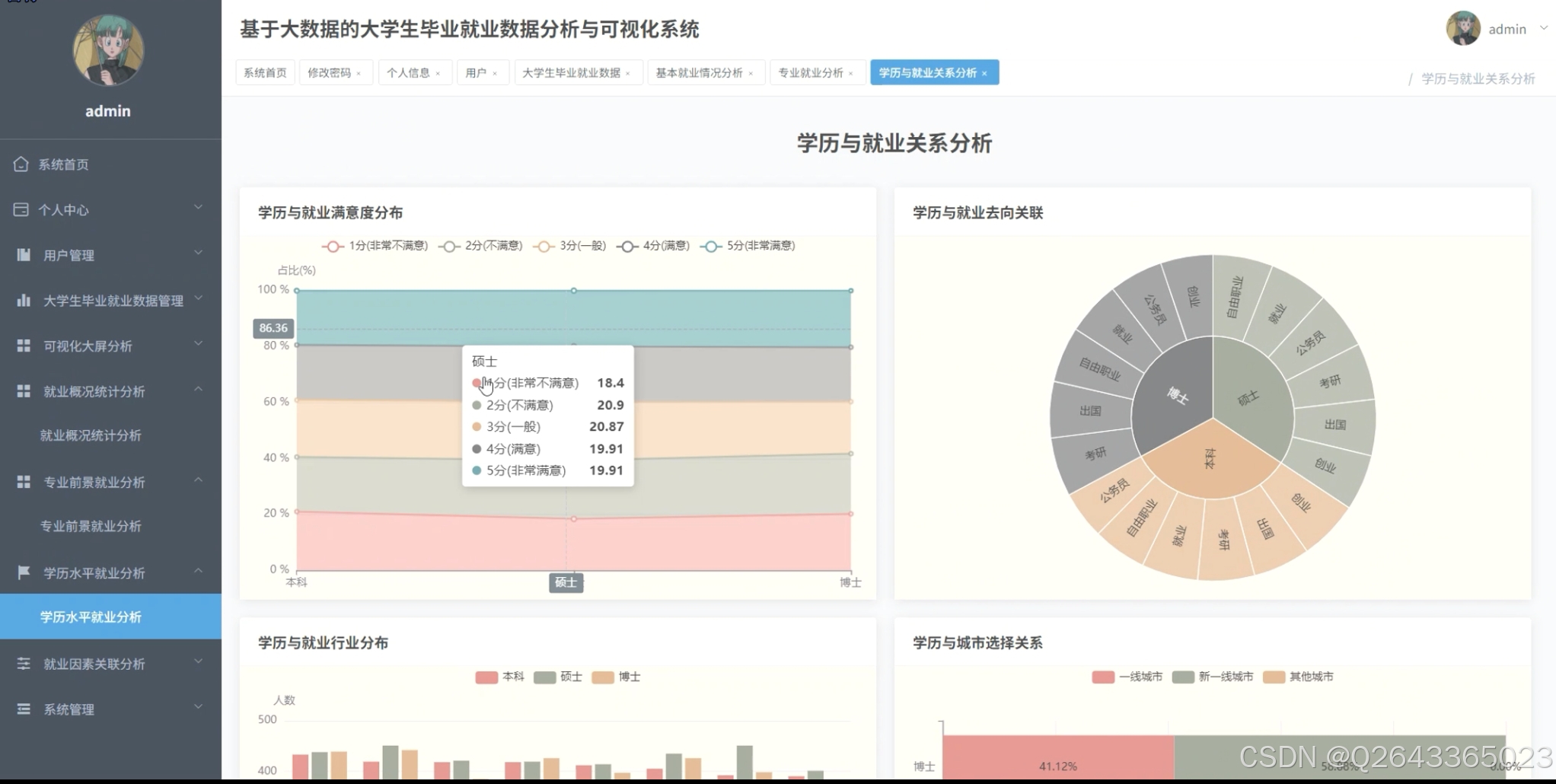1556x784 pixels.
Task: Open the 专业就业分析 tab
Action: [811, 72]
